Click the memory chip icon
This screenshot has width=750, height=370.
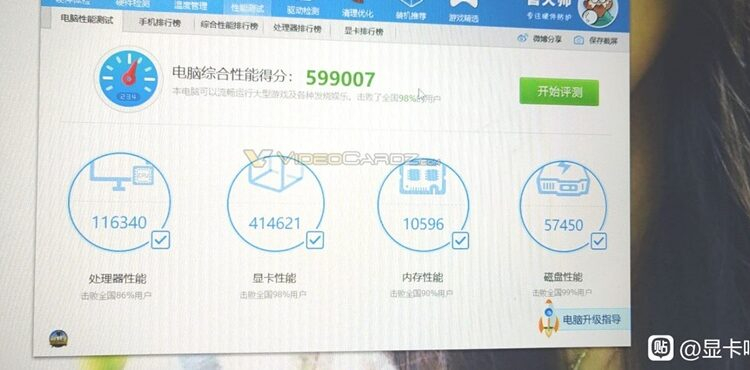coord(422,176)
